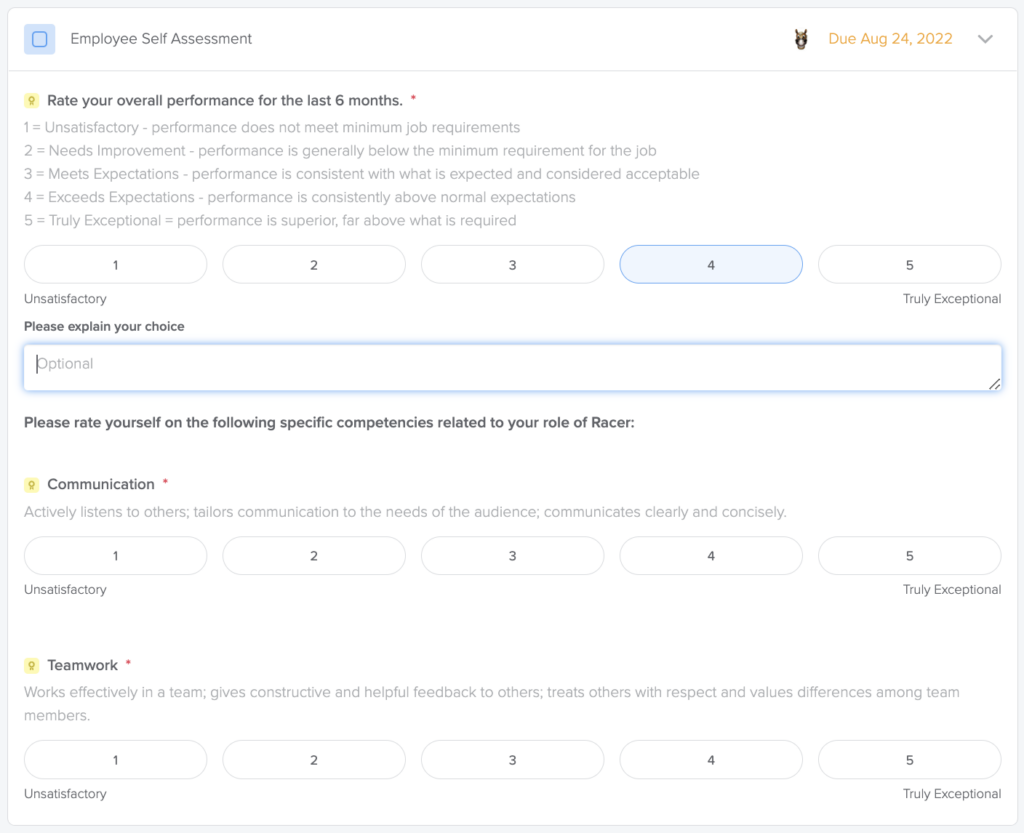Select rating 5 for Communication
The image size is (1024, 833).
pyautogui.click(x=909, y=555)
